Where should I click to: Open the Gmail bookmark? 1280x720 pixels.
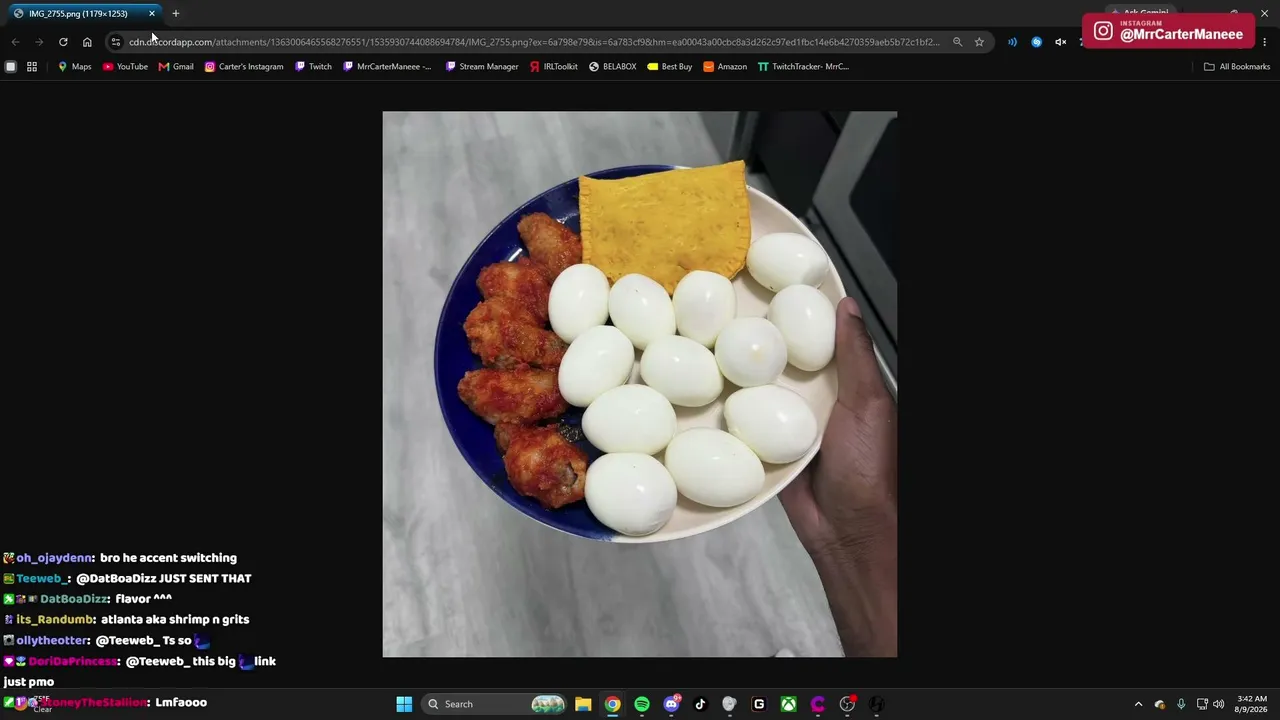tap(176, 67)
